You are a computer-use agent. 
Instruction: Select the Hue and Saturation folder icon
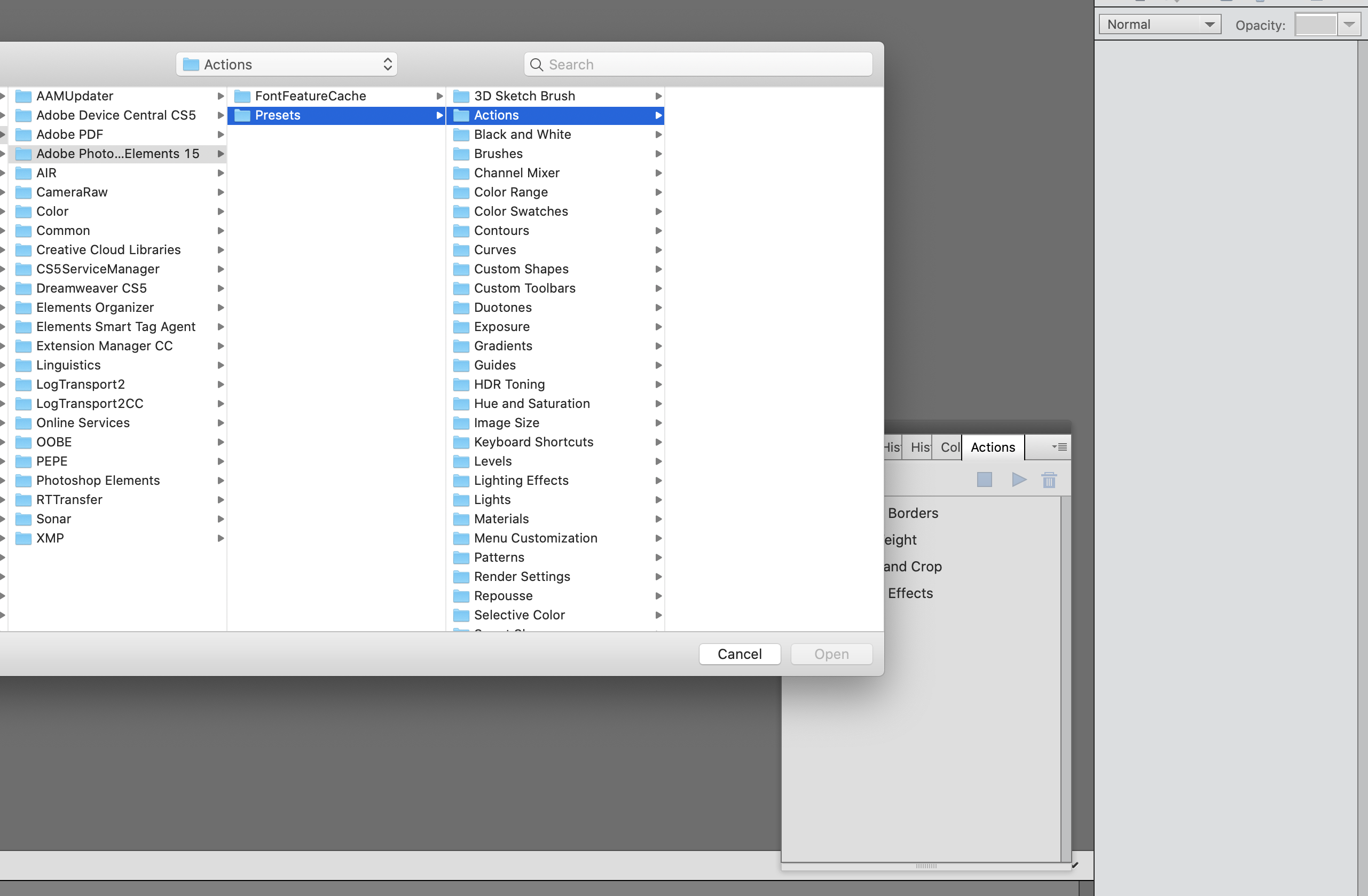tap(460, 404)
